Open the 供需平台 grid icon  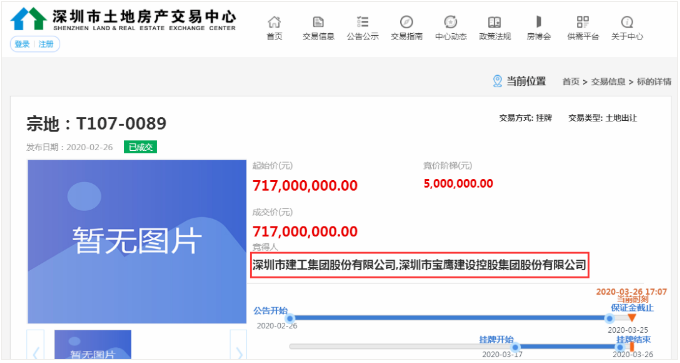point(583,22)
